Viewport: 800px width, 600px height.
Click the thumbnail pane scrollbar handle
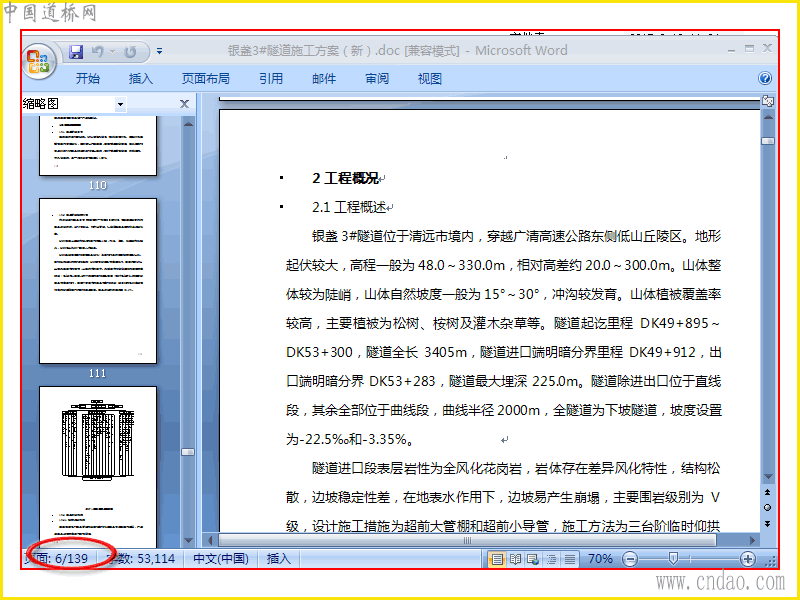click(188, 452)
